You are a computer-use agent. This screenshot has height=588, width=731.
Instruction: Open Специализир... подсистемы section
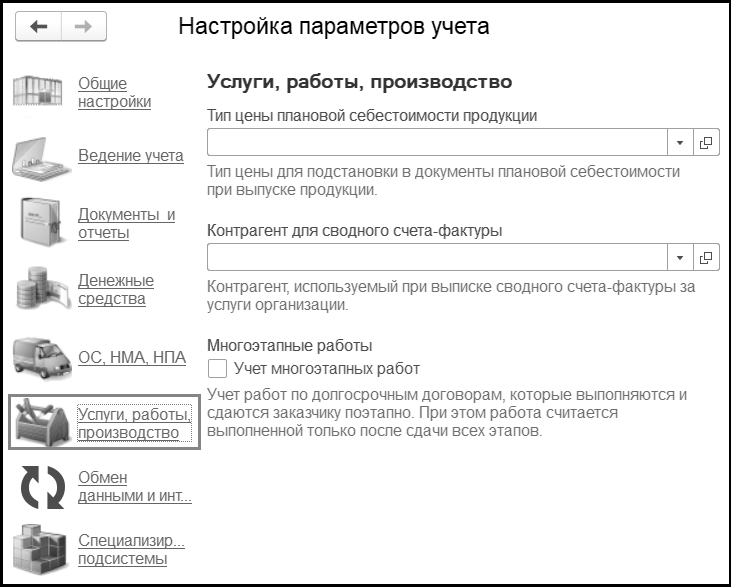[131, 549]
